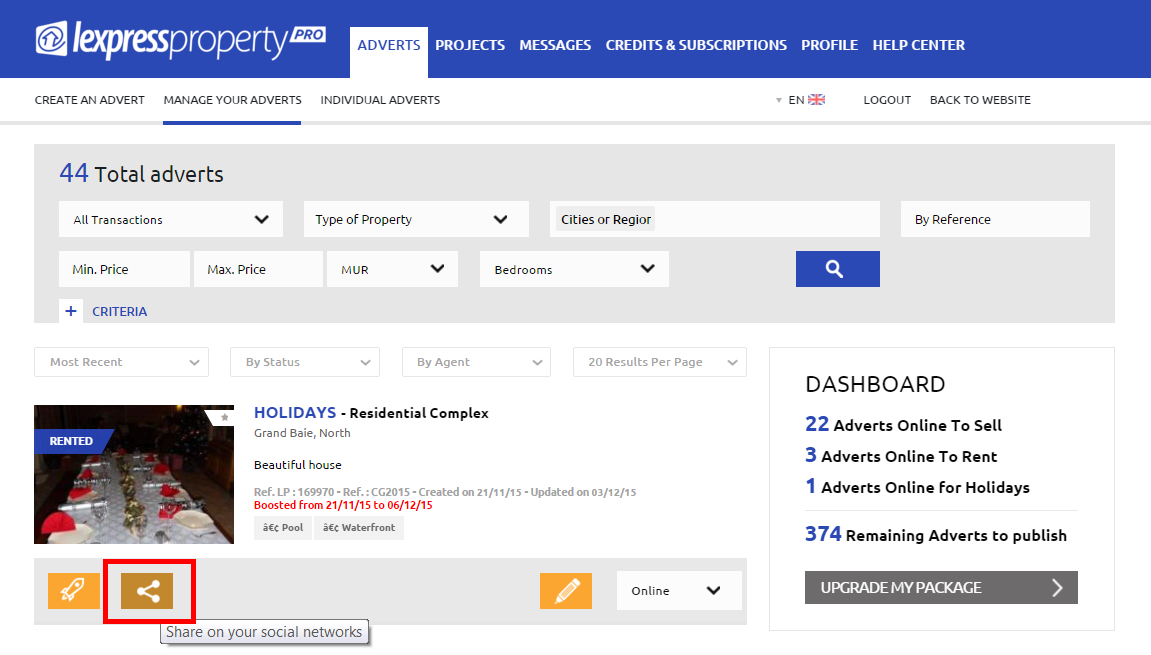Image resolution: width=1151 pixels, height=655 pixels.
Task: Click the Ref. LP : 169970 line
Action: (445, 492)
